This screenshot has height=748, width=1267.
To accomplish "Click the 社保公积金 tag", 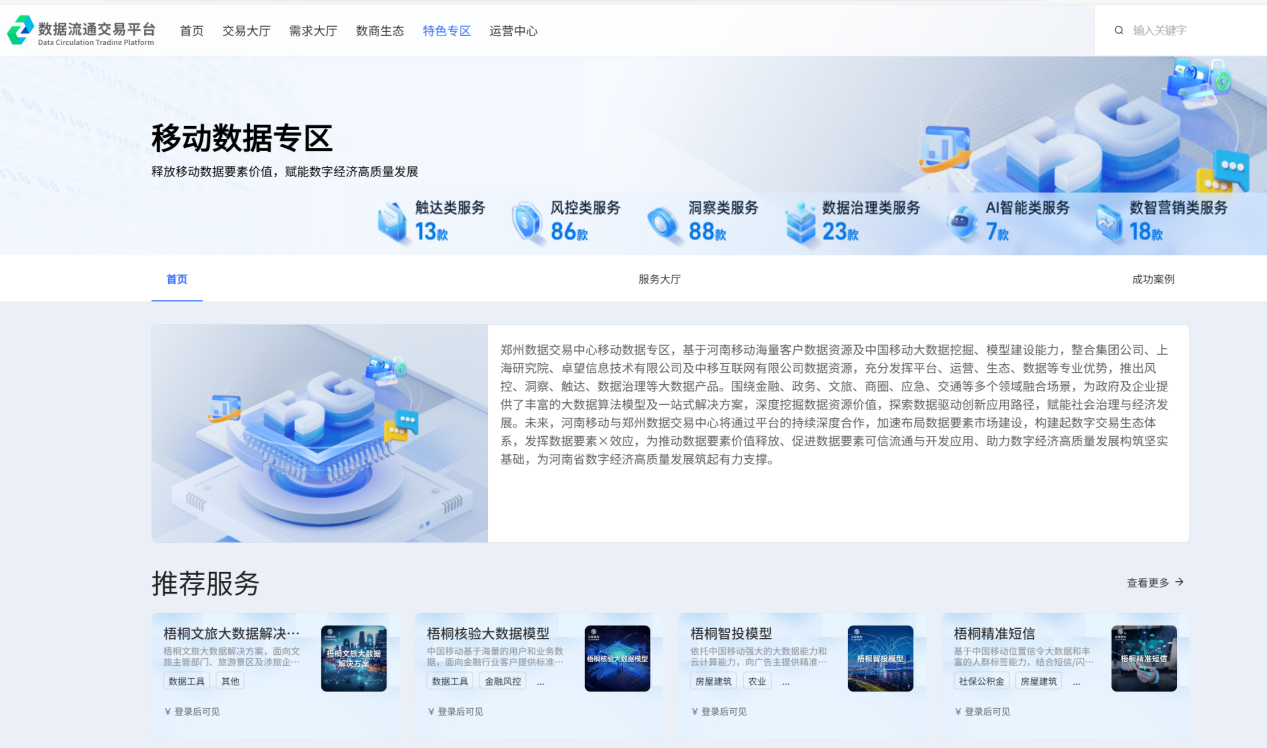I will pos(982,681).
